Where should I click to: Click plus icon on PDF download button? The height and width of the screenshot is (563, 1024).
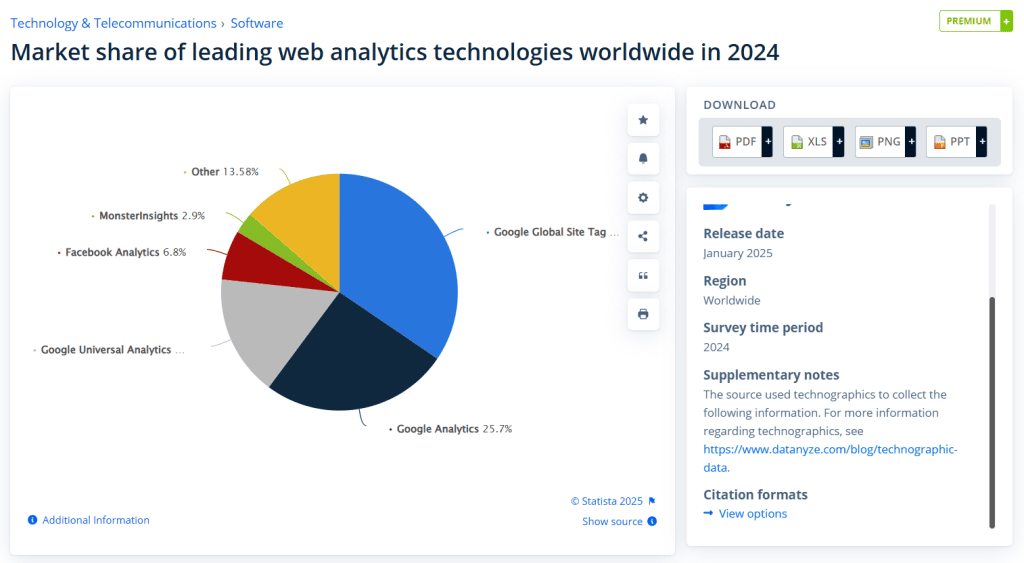(767, 142)
